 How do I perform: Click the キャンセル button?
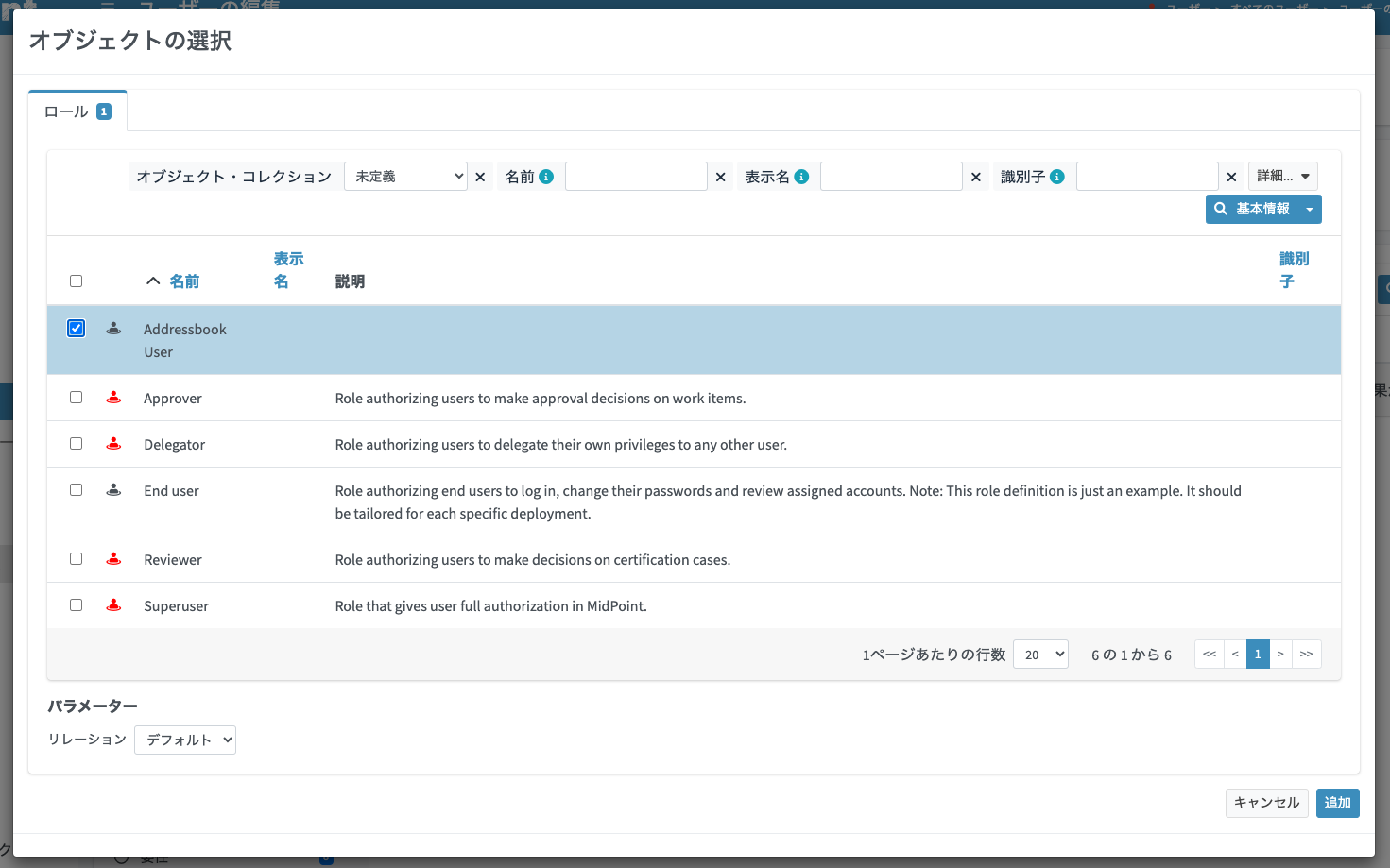[x=1267, y=803]
